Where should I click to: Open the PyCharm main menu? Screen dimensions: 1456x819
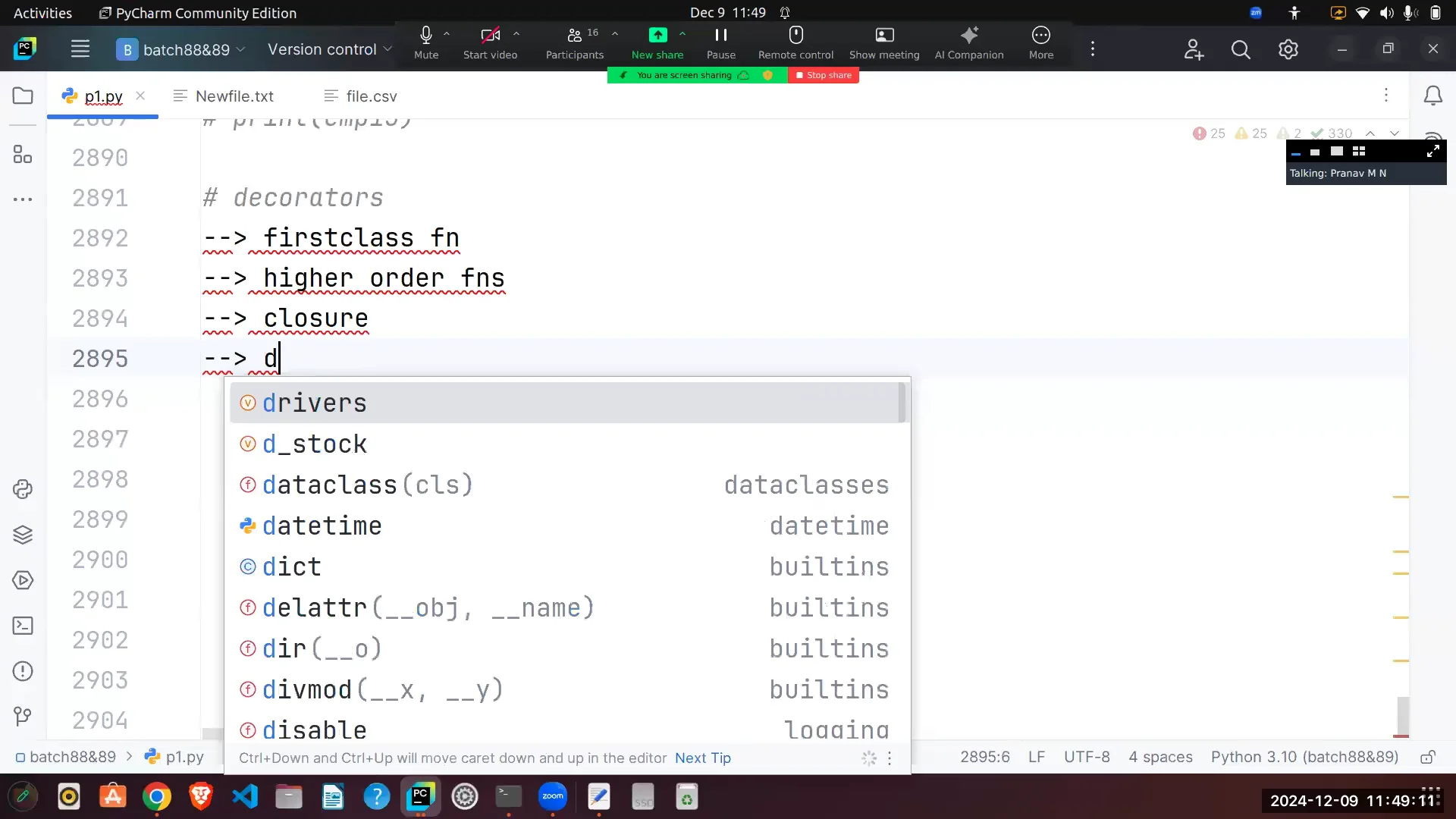tap(80, 49)
